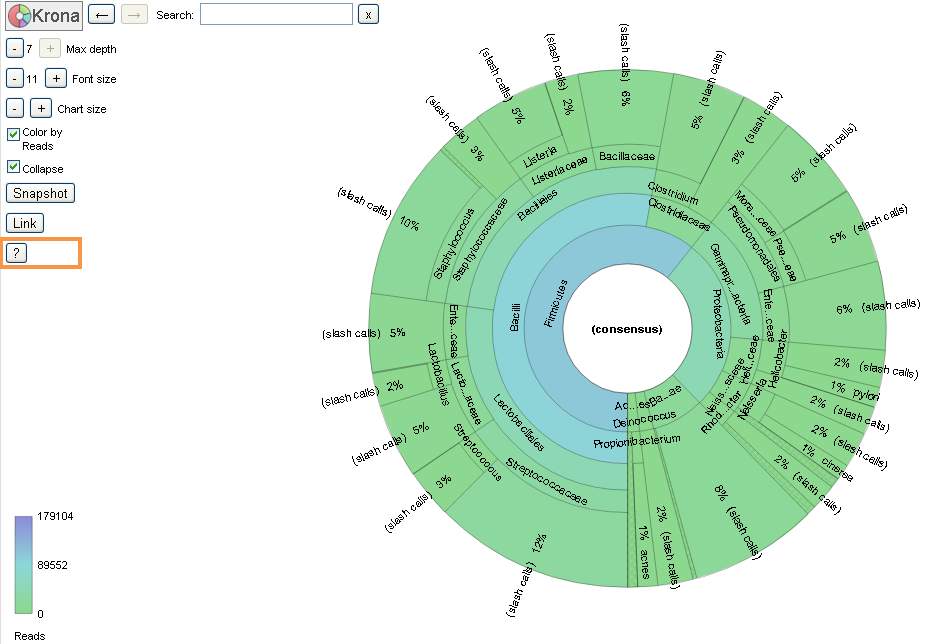
Task: Clear search with the x button
Action: [x=369, y=14]
